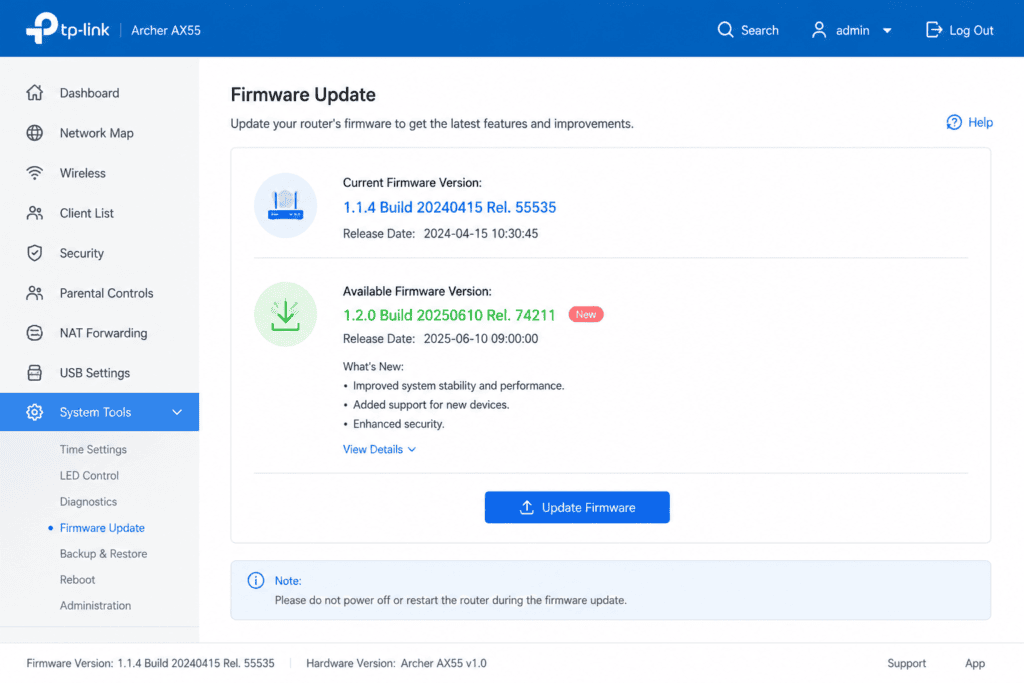The image size is (1024, 683).
Task: Click footer Firmware Version text
Action: (x=150, y=663)
